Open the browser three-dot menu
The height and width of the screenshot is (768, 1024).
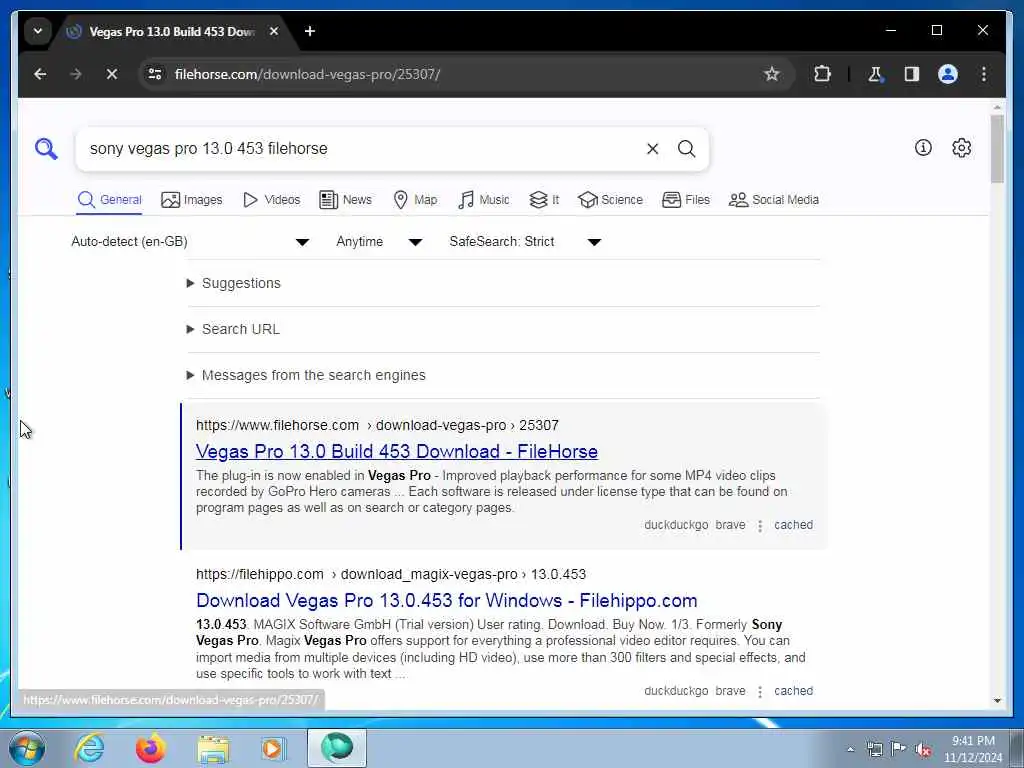point(984,74)
